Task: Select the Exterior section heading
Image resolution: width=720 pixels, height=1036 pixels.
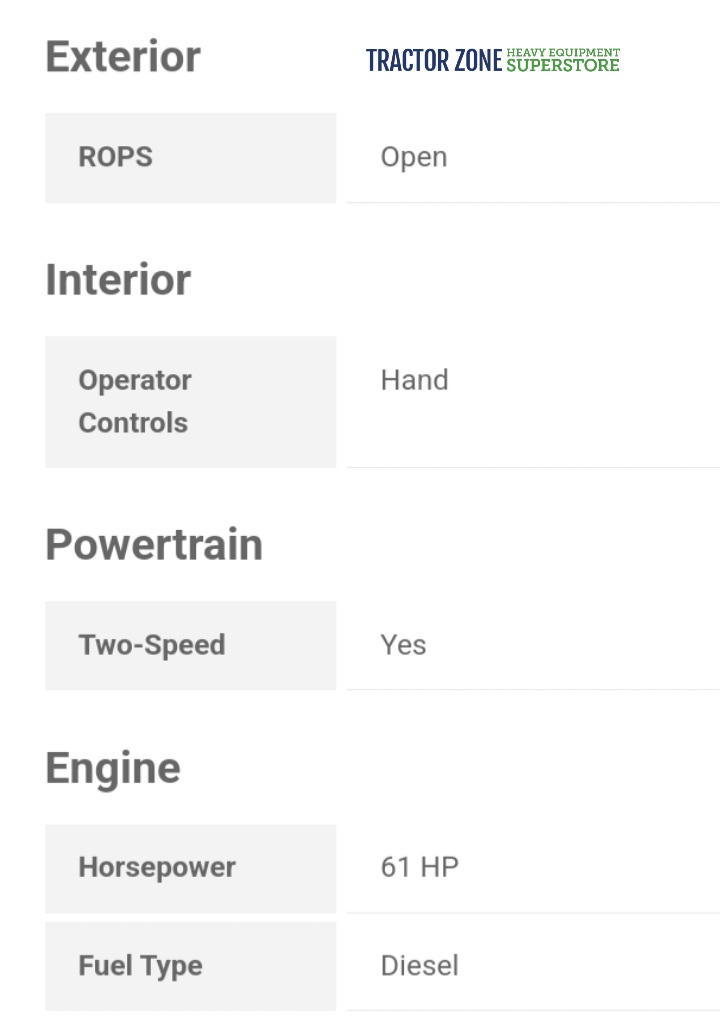Action: [123, 56]
